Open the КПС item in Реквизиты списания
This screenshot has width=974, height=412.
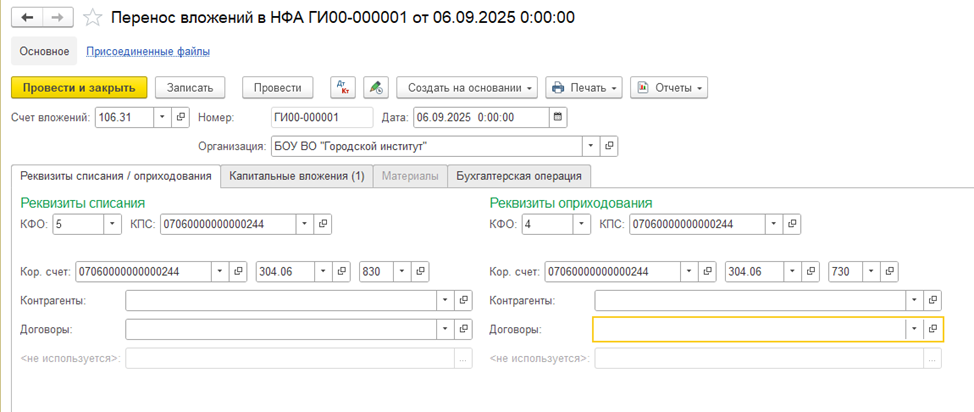pos(323,224)
